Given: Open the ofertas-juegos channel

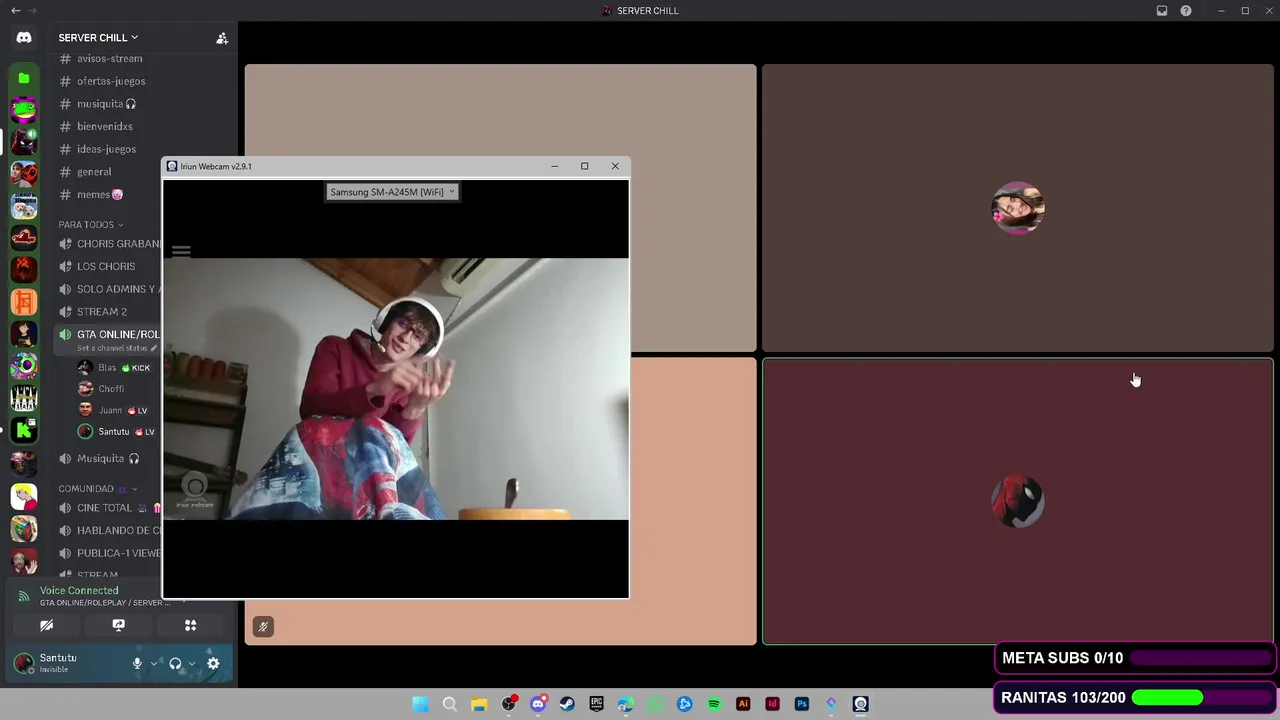Looking at the screenshot, I should pyautogui.click(x=110, y=81).
